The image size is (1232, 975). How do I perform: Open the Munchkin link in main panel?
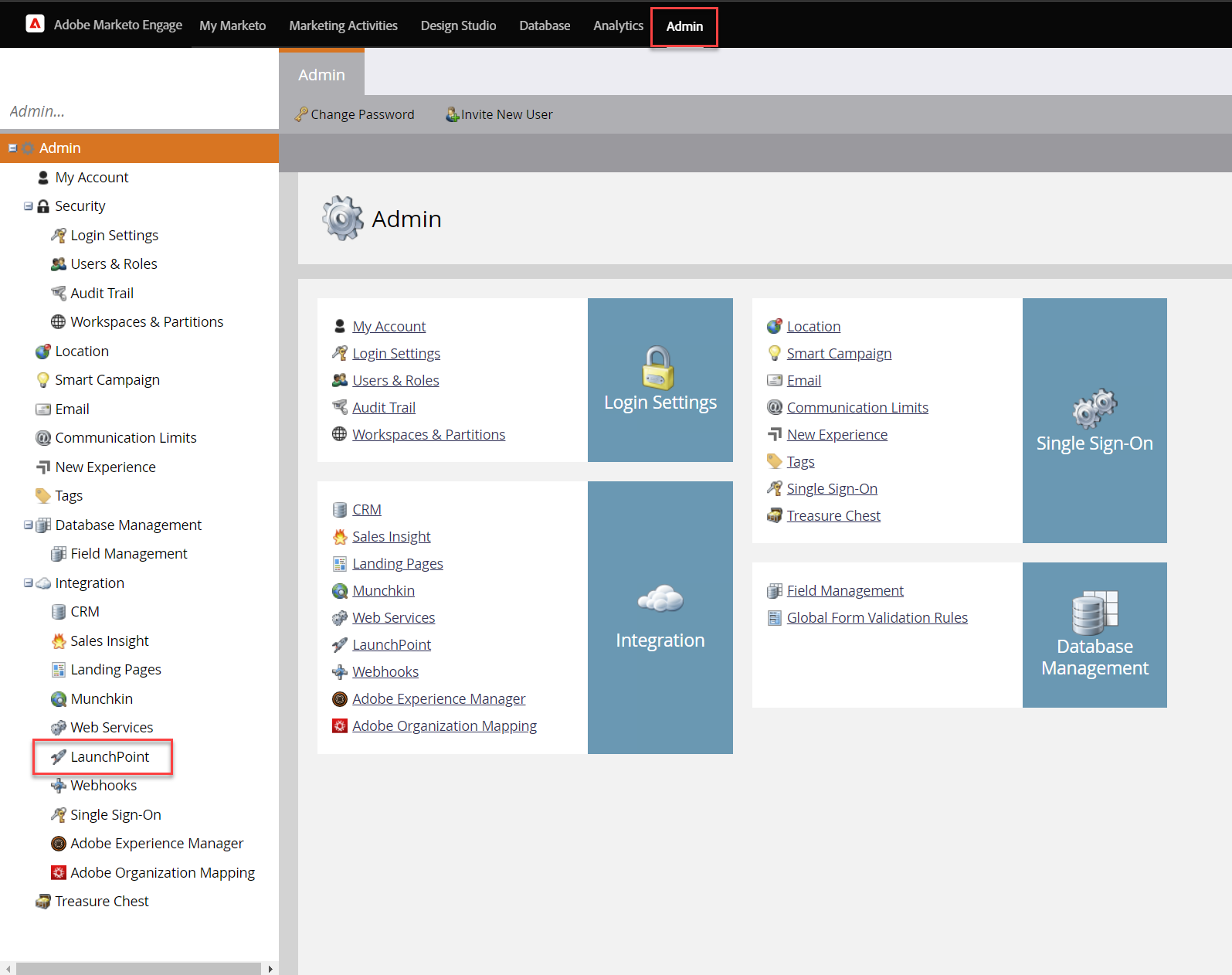[383, 591]
